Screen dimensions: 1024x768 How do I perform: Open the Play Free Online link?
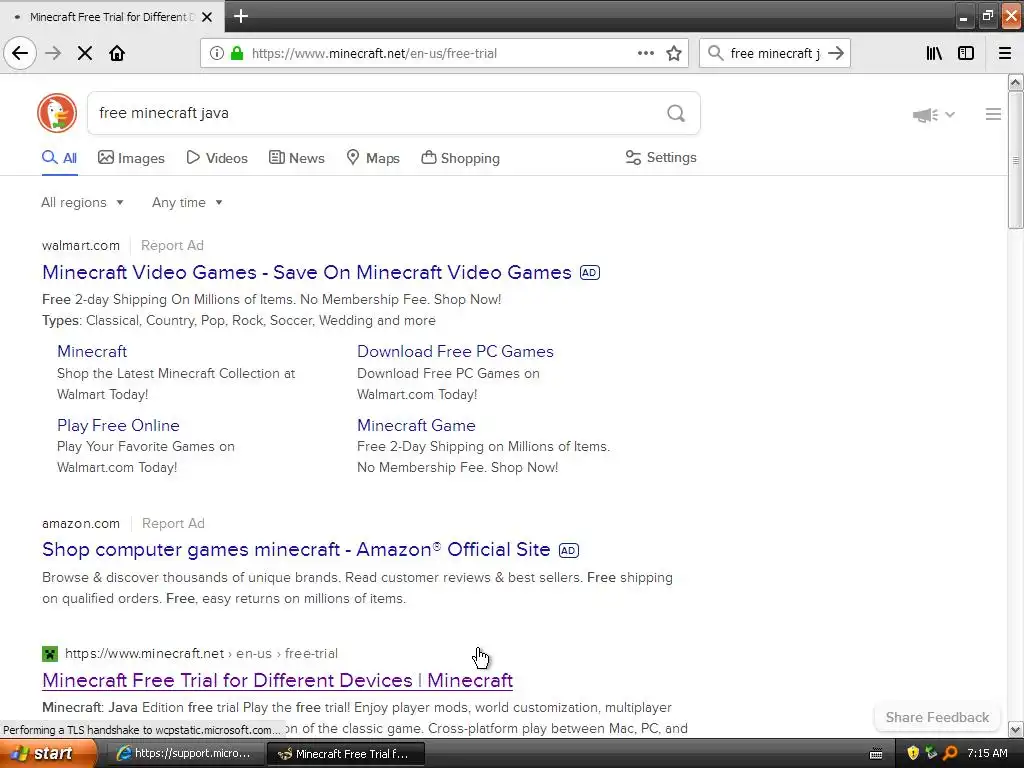118,425
